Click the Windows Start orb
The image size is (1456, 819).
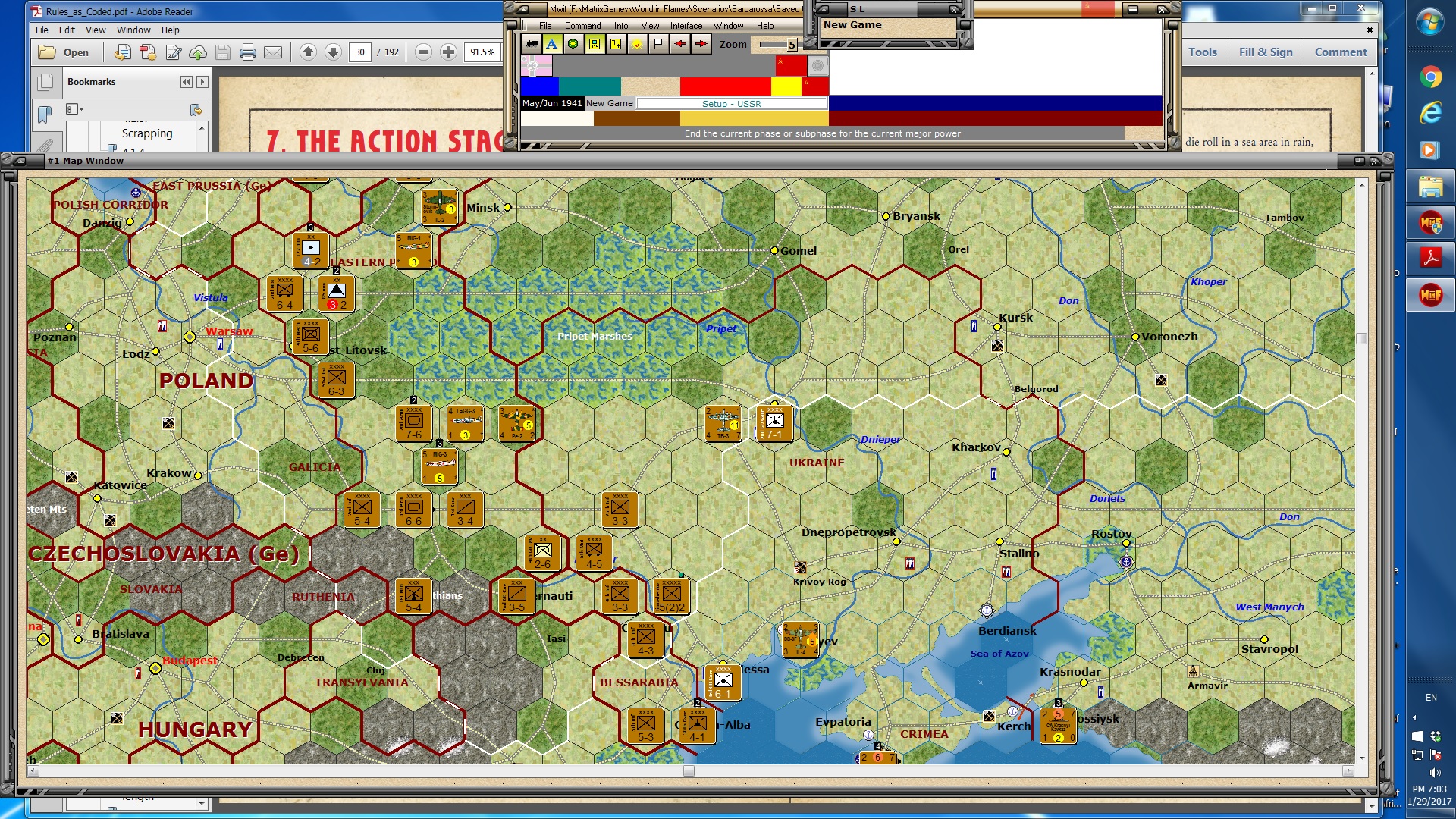tap(1430, 21)
